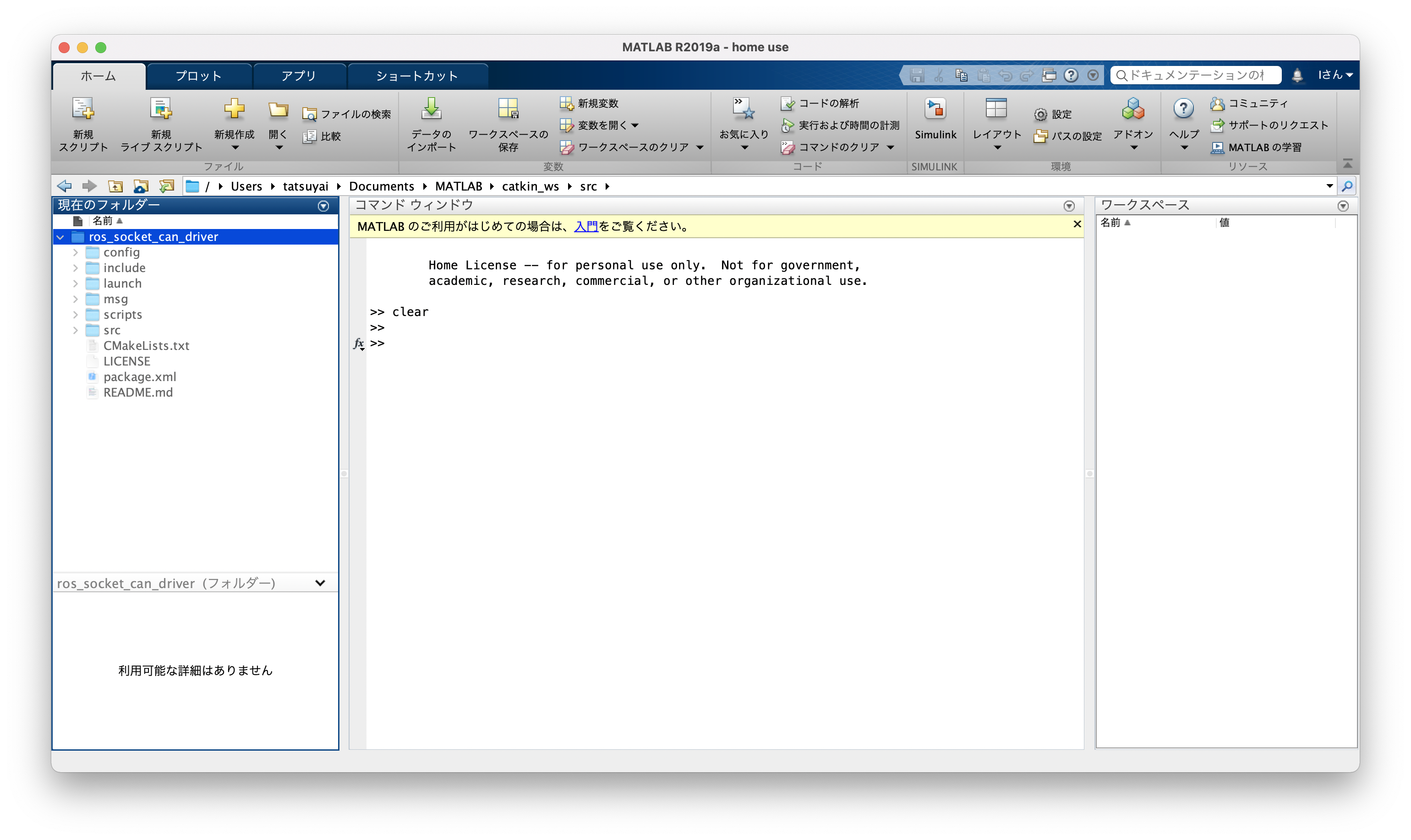Click the address bar search magnifier icon
The width and height of the screenshot is (1411, 840).
(1348, 186)
